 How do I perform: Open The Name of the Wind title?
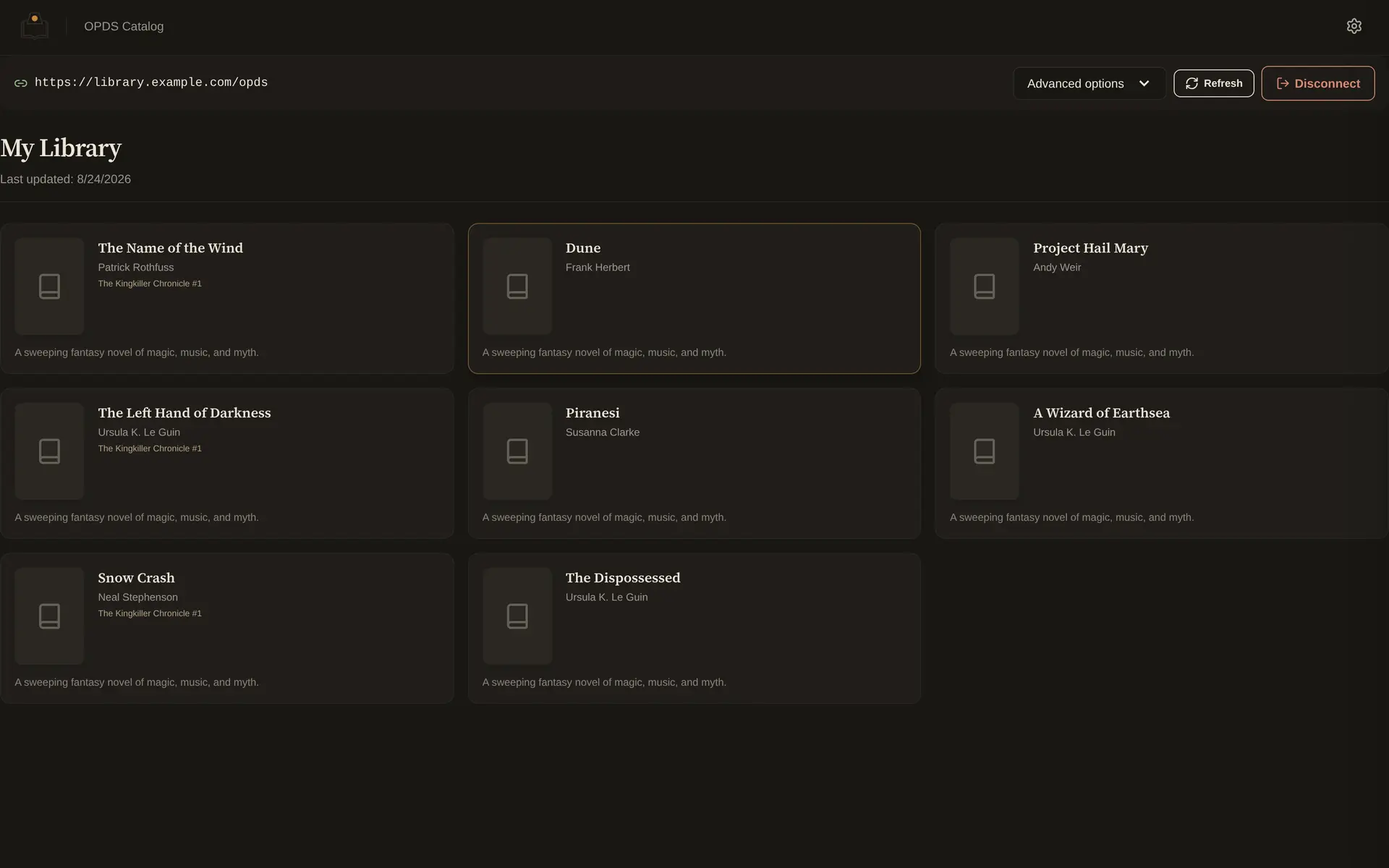(170, 248)
